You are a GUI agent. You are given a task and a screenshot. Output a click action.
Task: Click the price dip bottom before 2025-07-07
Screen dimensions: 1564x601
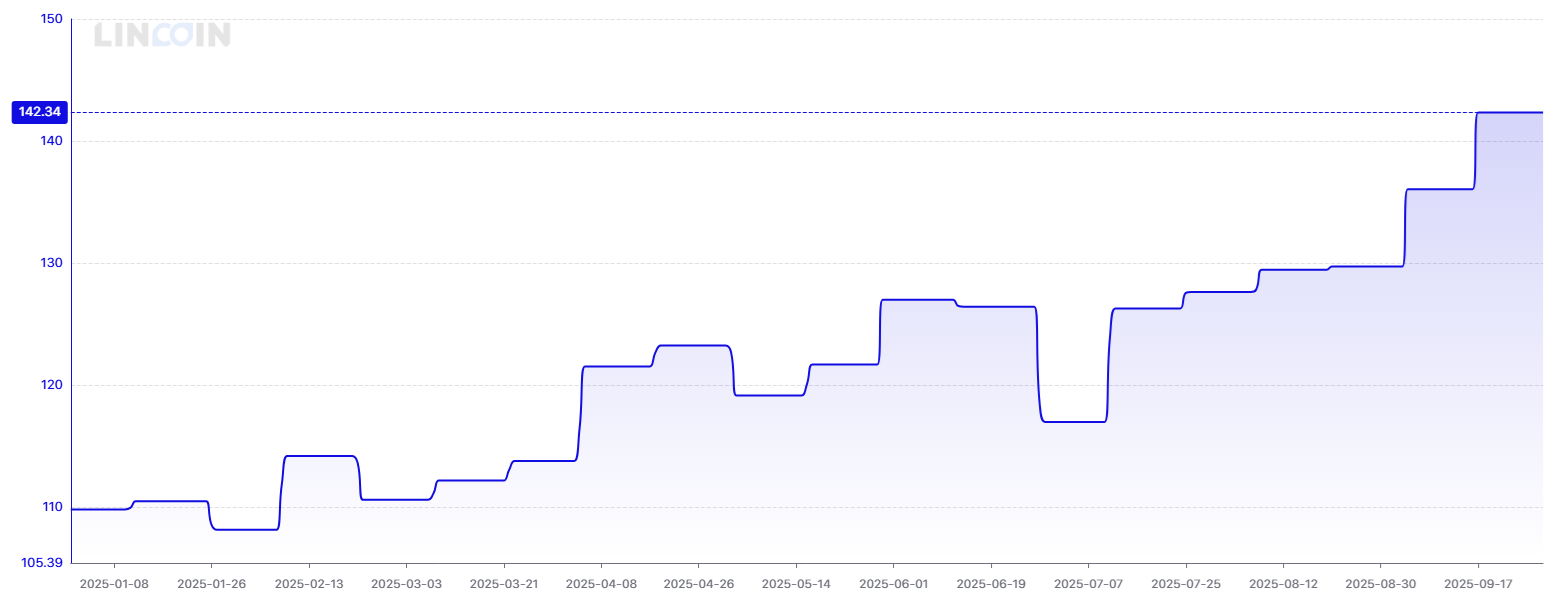click(x=1074, y=422)
